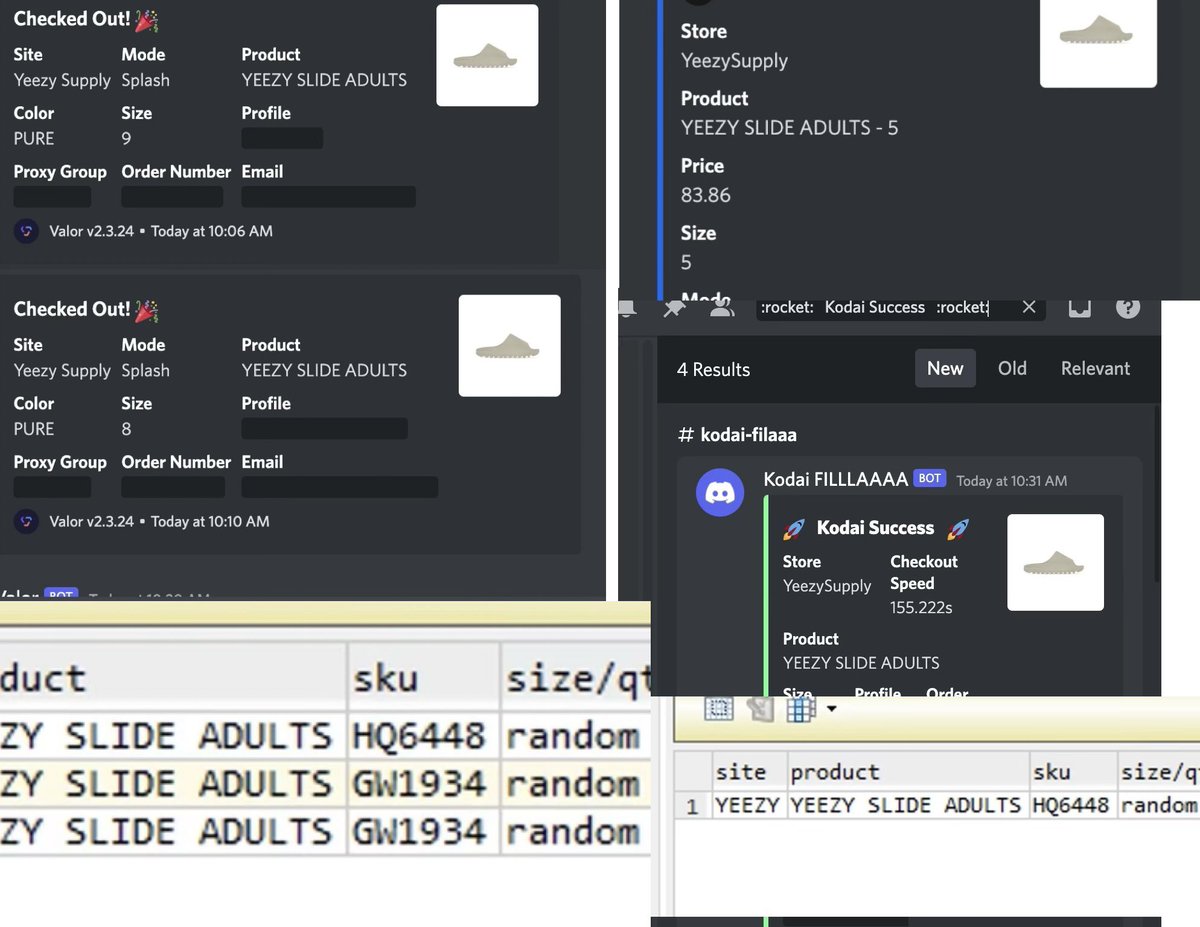
Task: Click the 4 Results label
Action: [x=713, y=370]
